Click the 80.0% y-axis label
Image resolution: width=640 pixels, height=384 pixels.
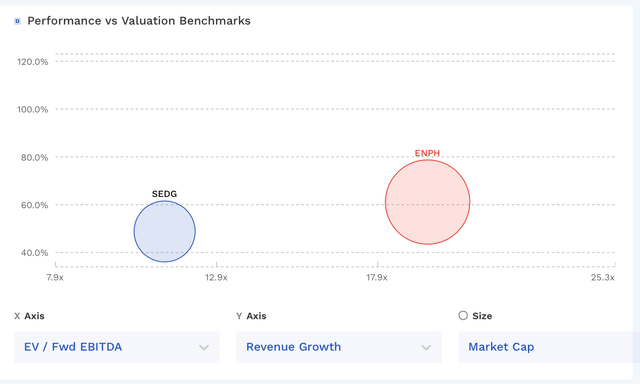[x=34, y=158]
